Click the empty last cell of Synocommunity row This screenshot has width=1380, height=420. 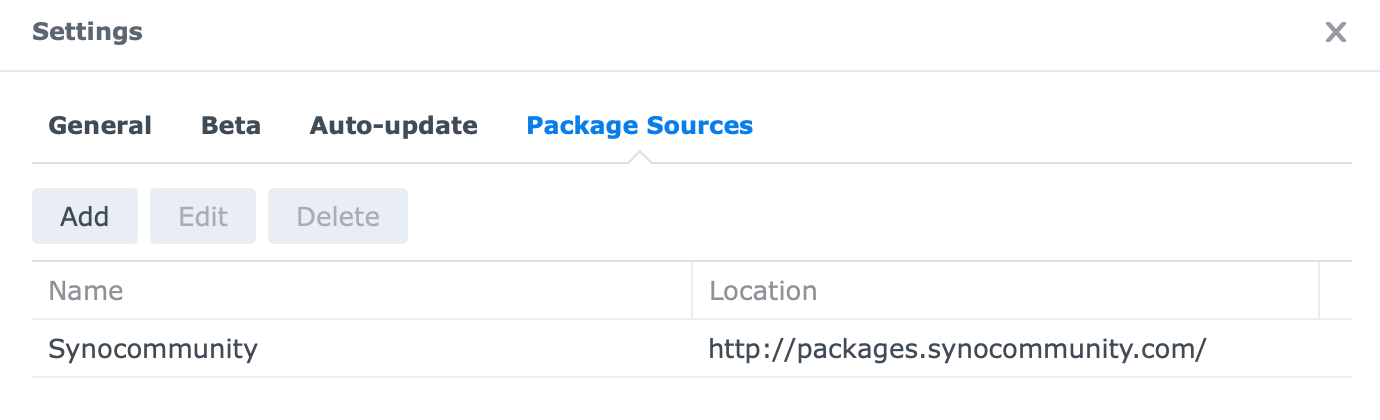(x=1336, y=349)
